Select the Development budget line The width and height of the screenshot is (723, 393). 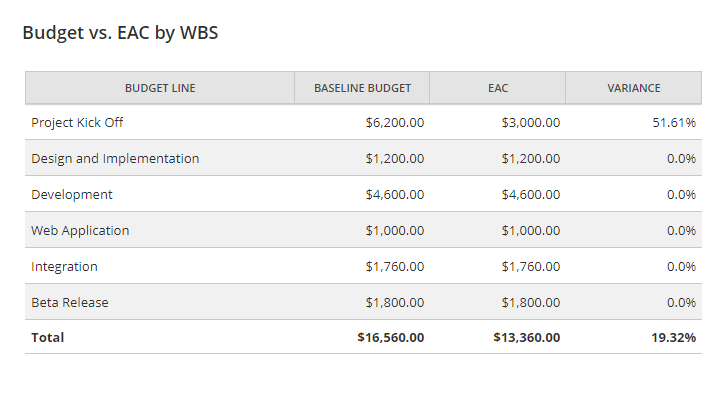(71, 195)
